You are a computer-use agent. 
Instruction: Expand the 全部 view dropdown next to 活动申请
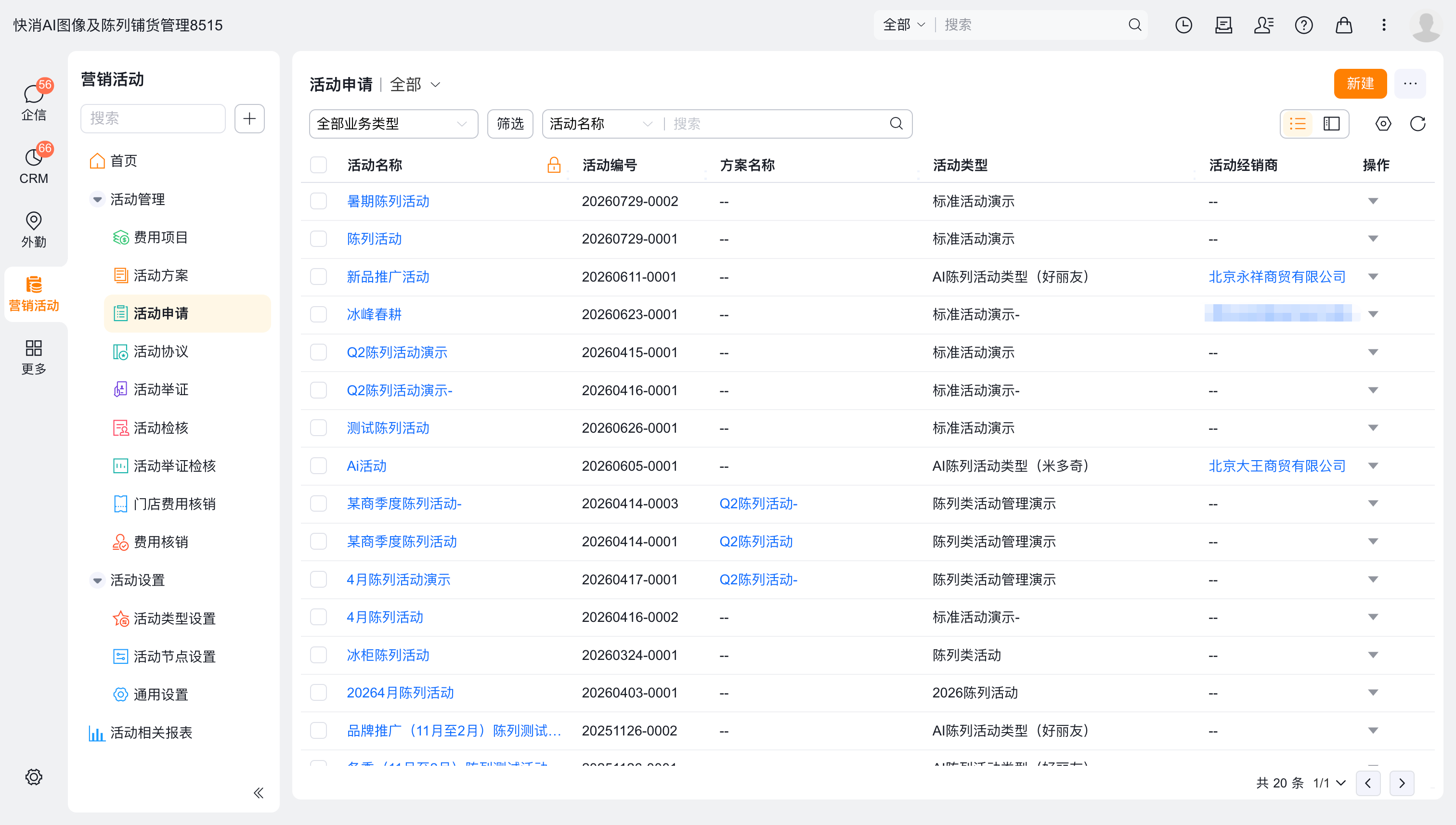point(415,84)
